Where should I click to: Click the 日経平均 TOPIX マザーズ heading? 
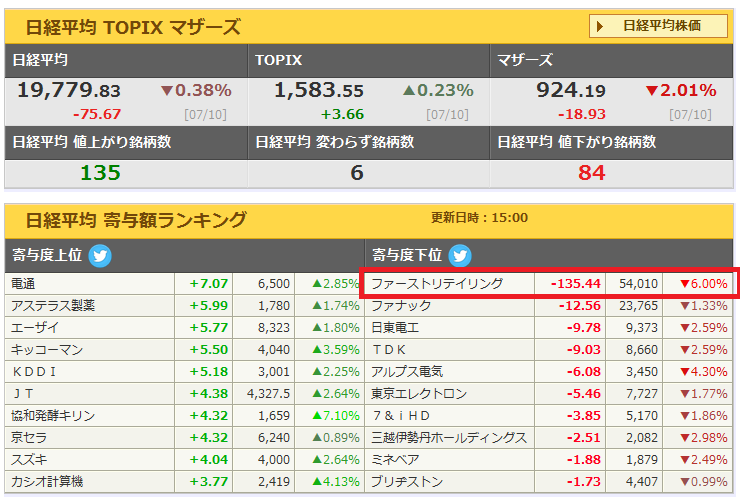tap(133, 27)
